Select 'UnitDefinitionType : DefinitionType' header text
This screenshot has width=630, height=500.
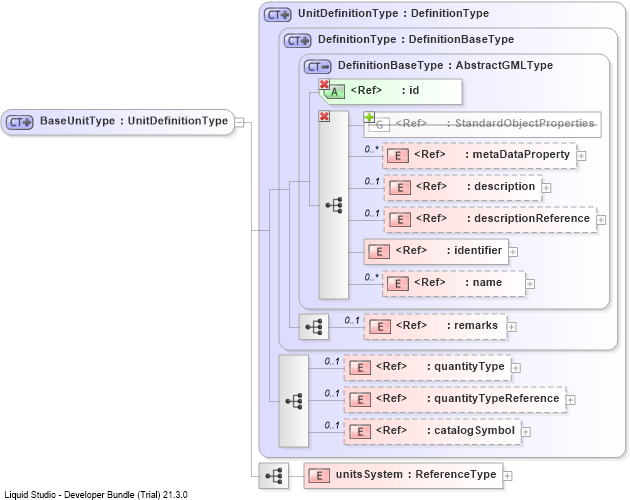[394, 13]
